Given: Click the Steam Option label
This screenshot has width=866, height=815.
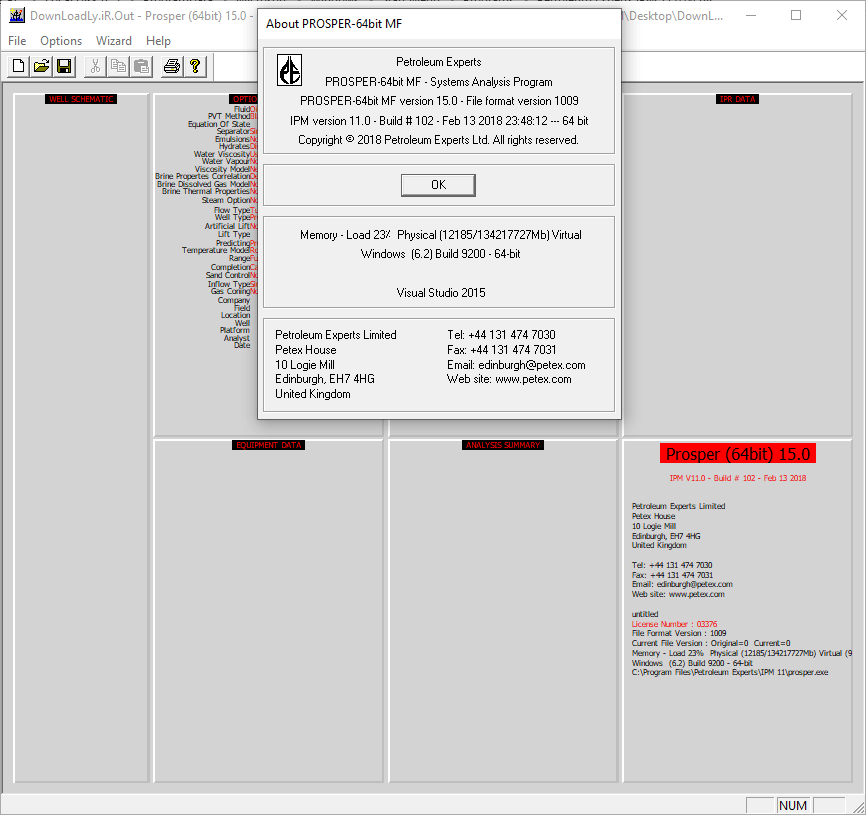Looking at the screenshot, I should click(x=226, y=200).
